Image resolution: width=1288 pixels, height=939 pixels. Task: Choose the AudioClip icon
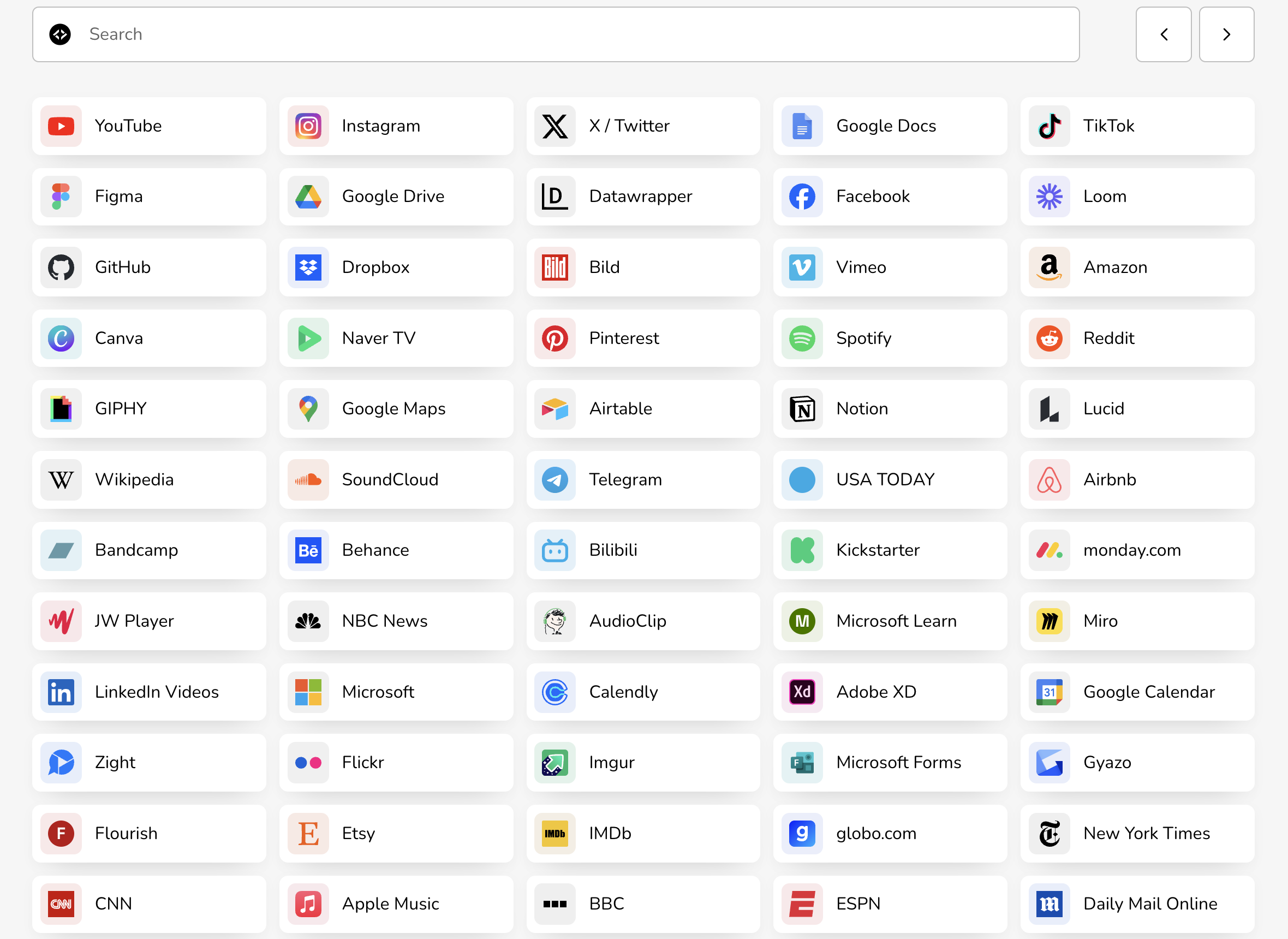pyautogui.click(x=554, y=621)
